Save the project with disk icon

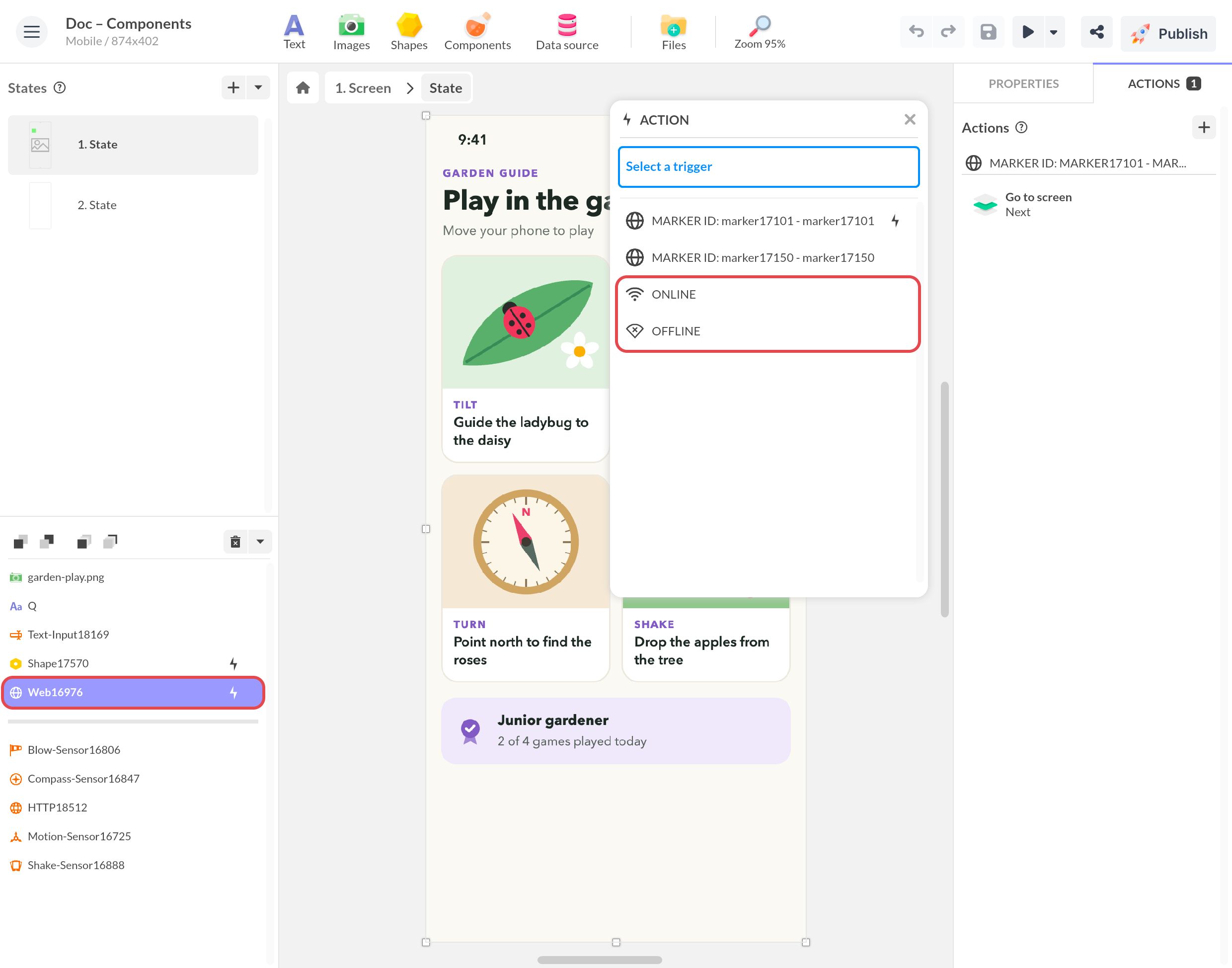pyautogui.click(x=988, y=32)
